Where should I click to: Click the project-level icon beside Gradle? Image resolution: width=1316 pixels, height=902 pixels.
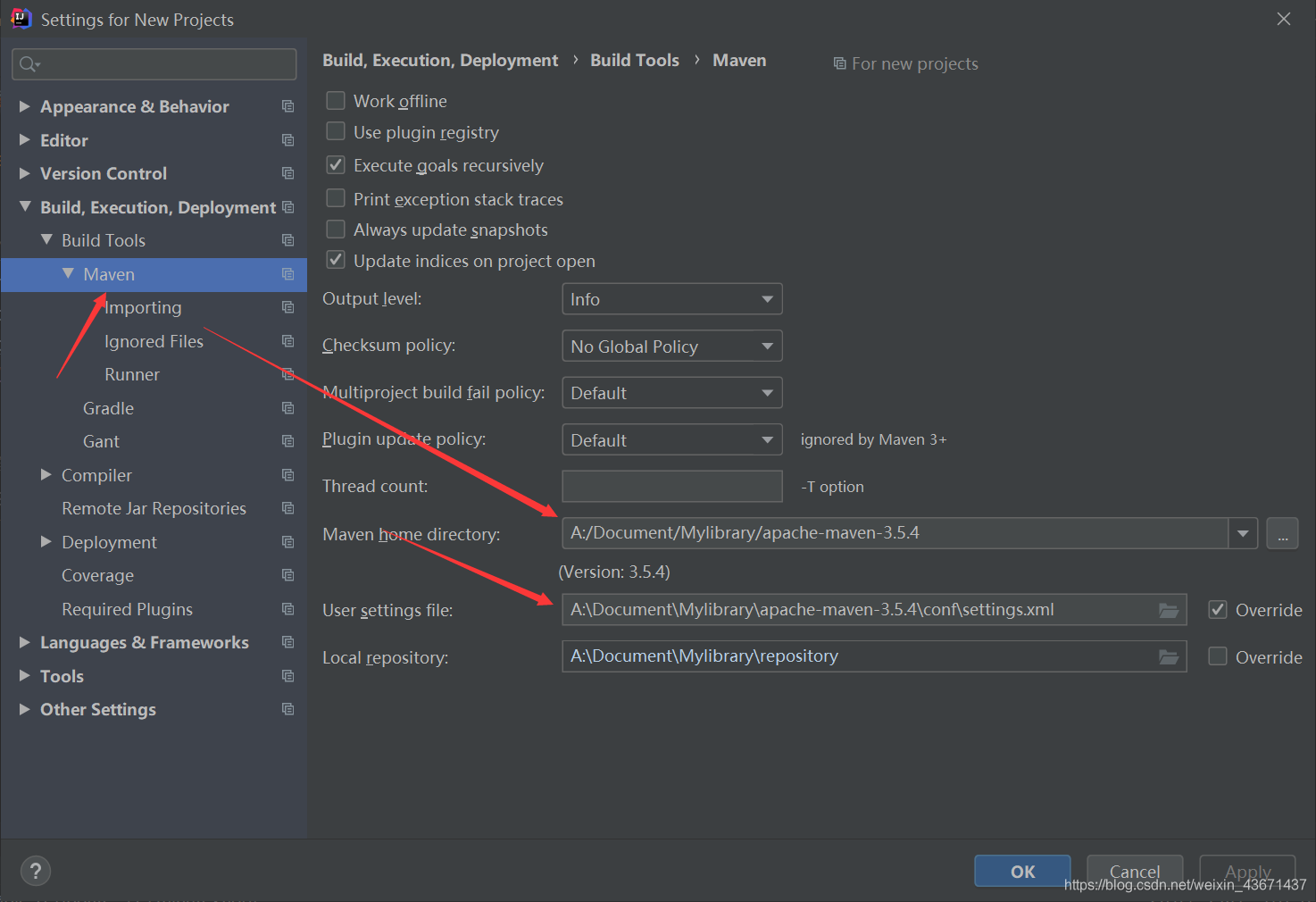(287, 408)
